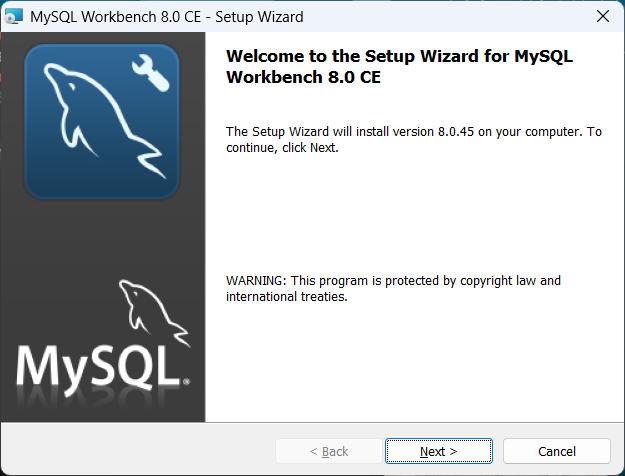Click the installer icon in the title bar

point(14,17)
